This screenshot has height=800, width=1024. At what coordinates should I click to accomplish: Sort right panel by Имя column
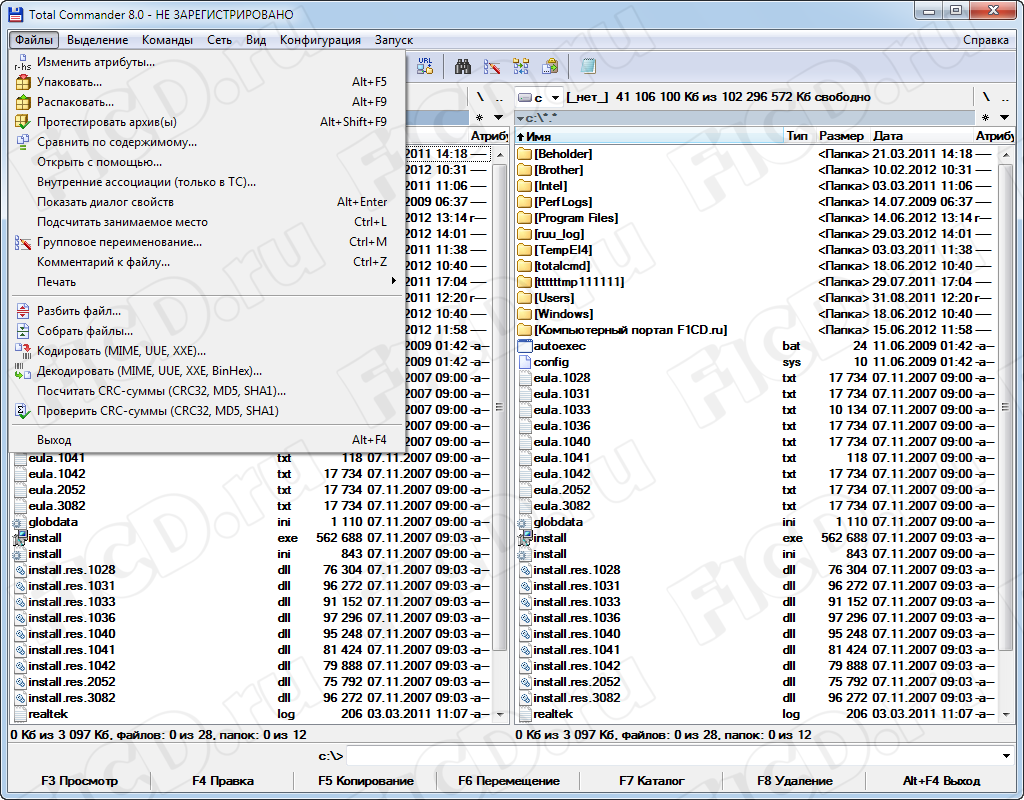click(x=649, y=136)
